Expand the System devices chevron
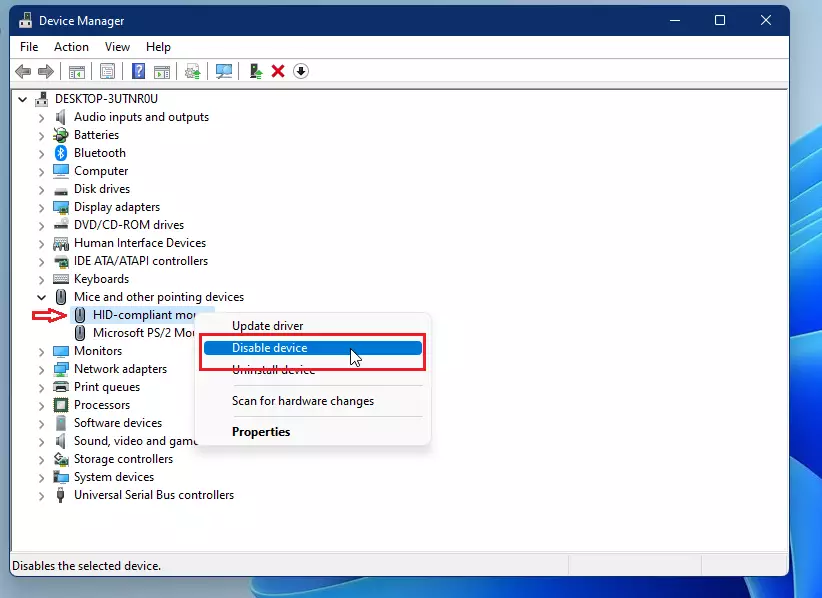The height and width of the screenshot is (598, 822). [41, 477]
